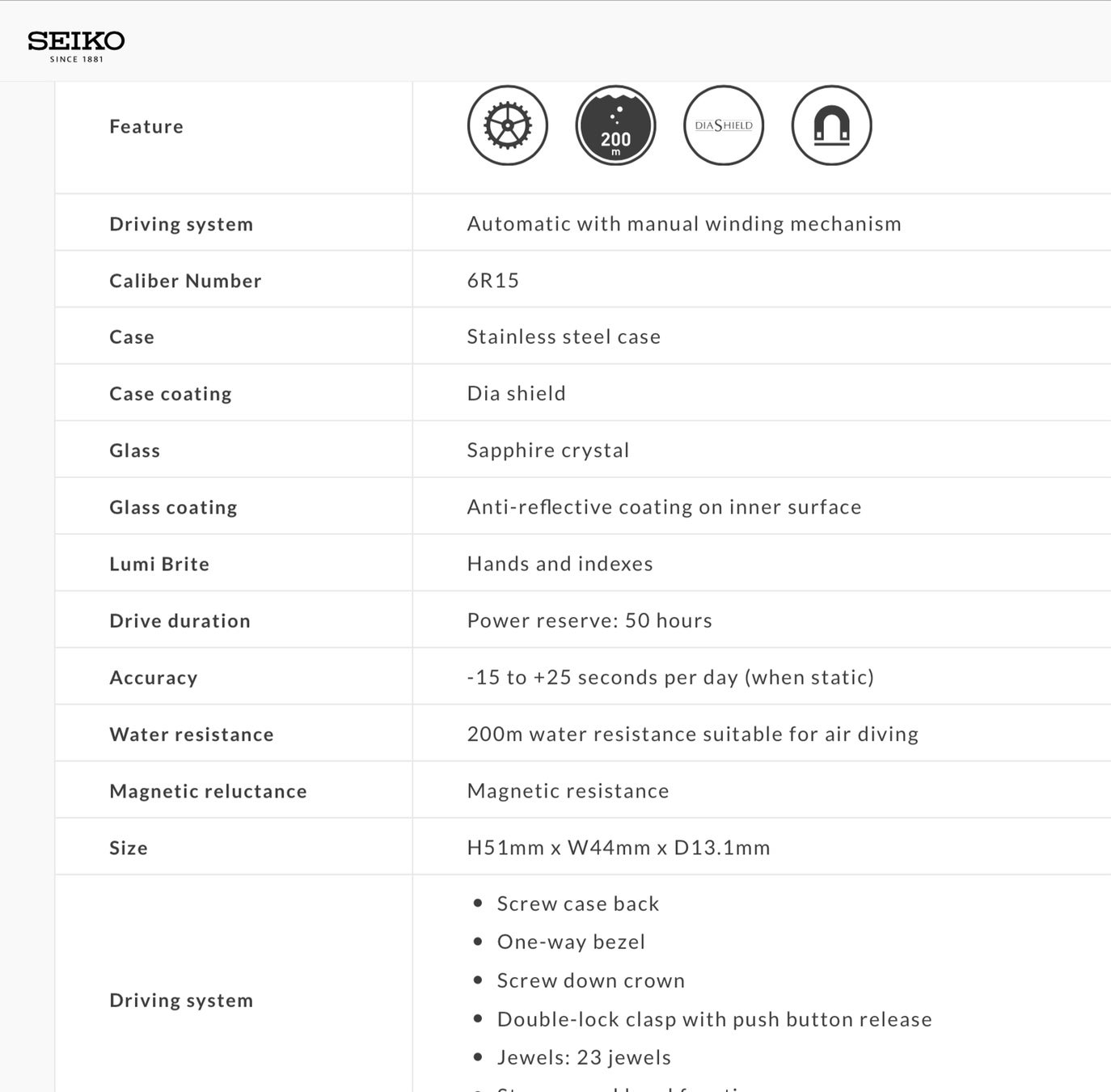Click the Seiko logo in header
The height and width of the screenshot is (1092, 1111).
click(x=76, y=45)
